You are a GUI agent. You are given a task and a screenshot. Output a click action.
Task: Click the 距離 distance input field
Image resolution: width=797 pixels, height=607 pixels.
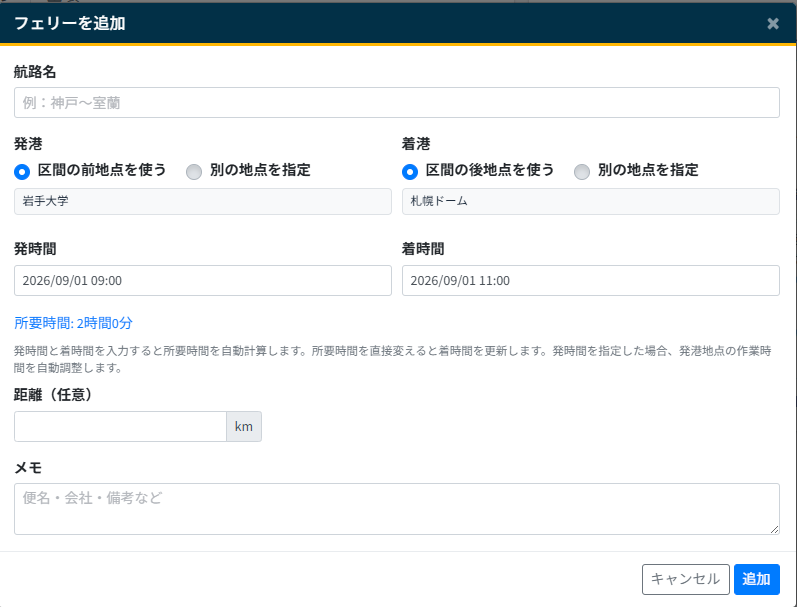tap(120, 427)
